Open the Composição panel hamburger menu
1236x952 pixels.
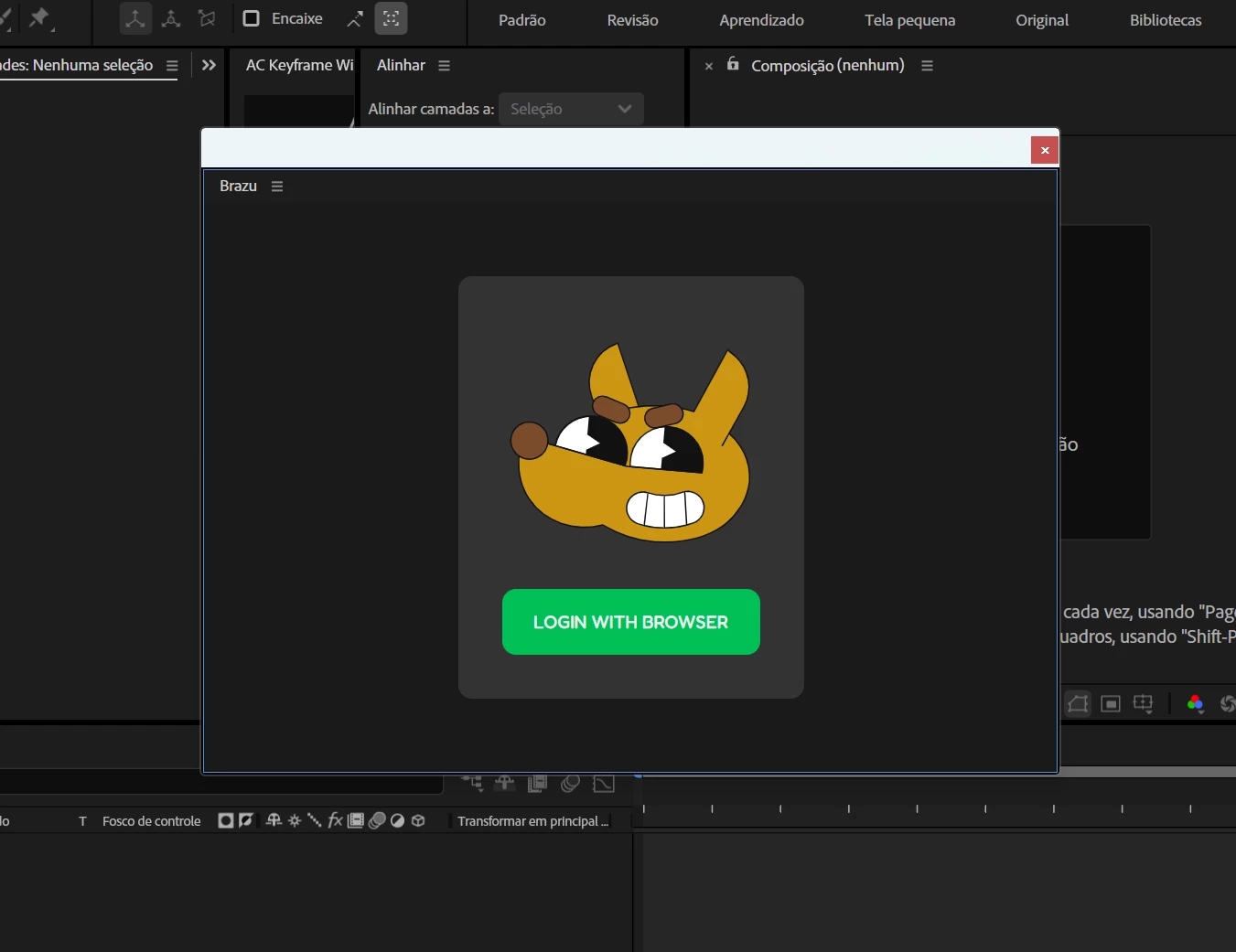click(x=927, y=66)
